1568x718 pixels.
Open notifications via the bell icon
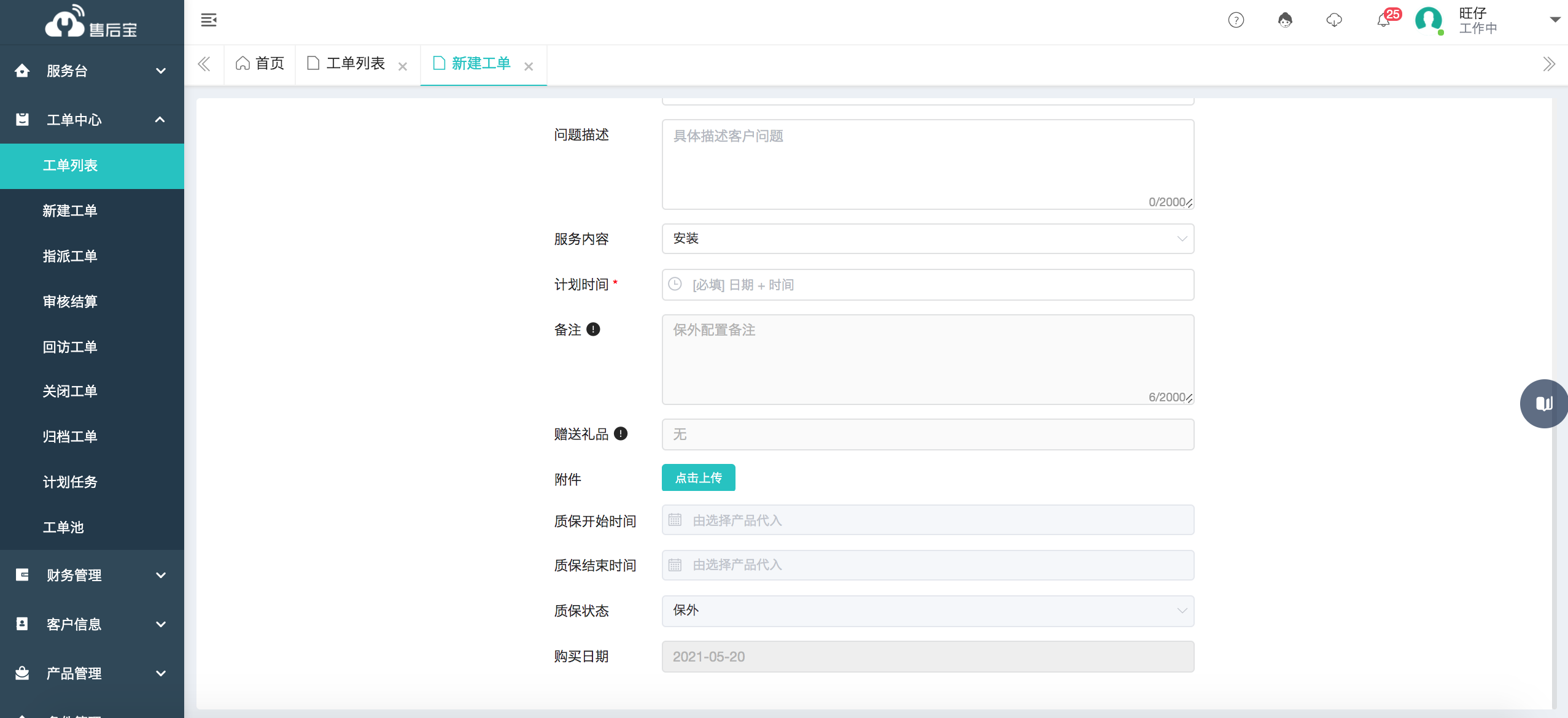pos(1383,20)
